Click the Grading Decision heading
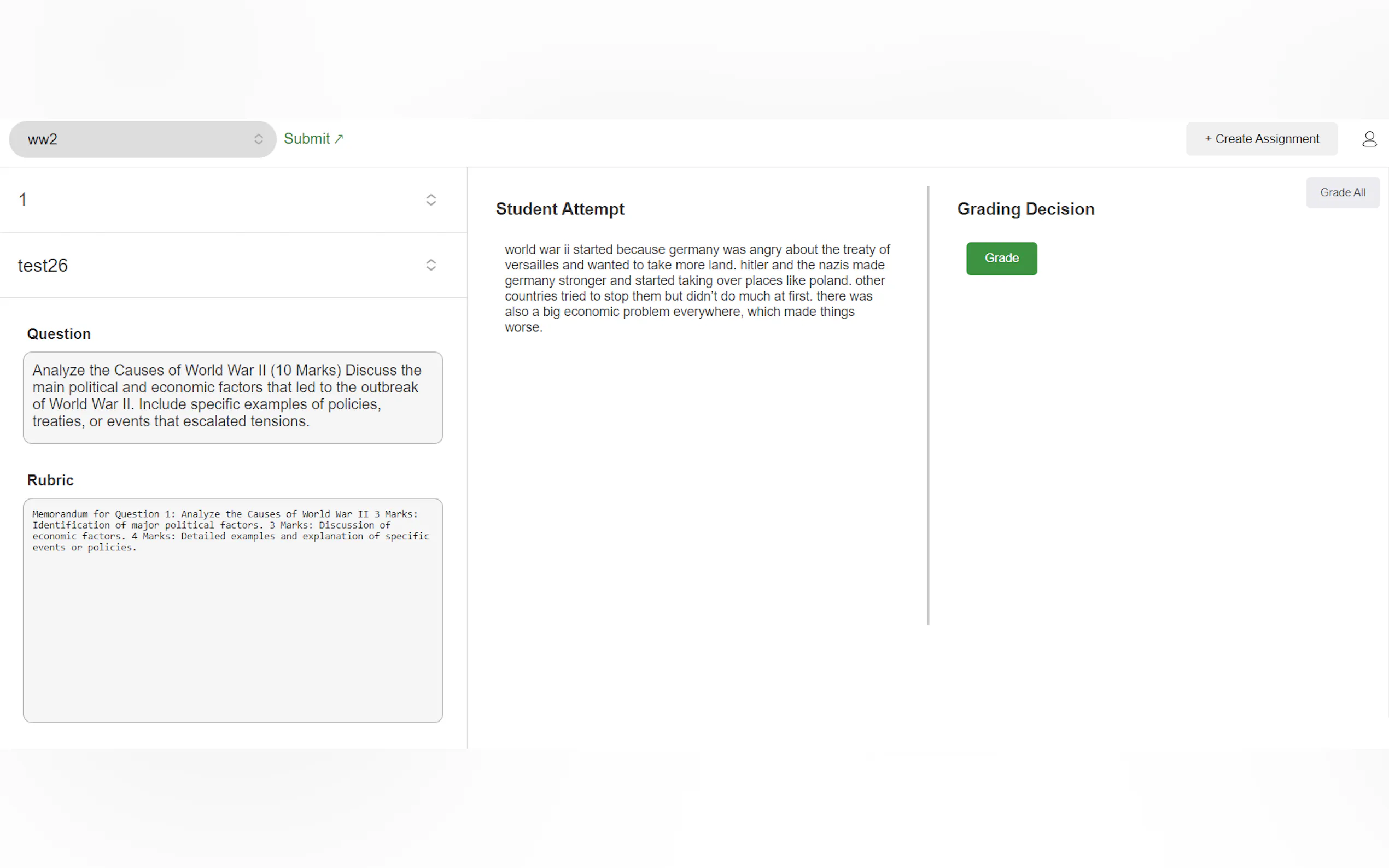Screen dimensions: 1389x868 pos(1025,209)
